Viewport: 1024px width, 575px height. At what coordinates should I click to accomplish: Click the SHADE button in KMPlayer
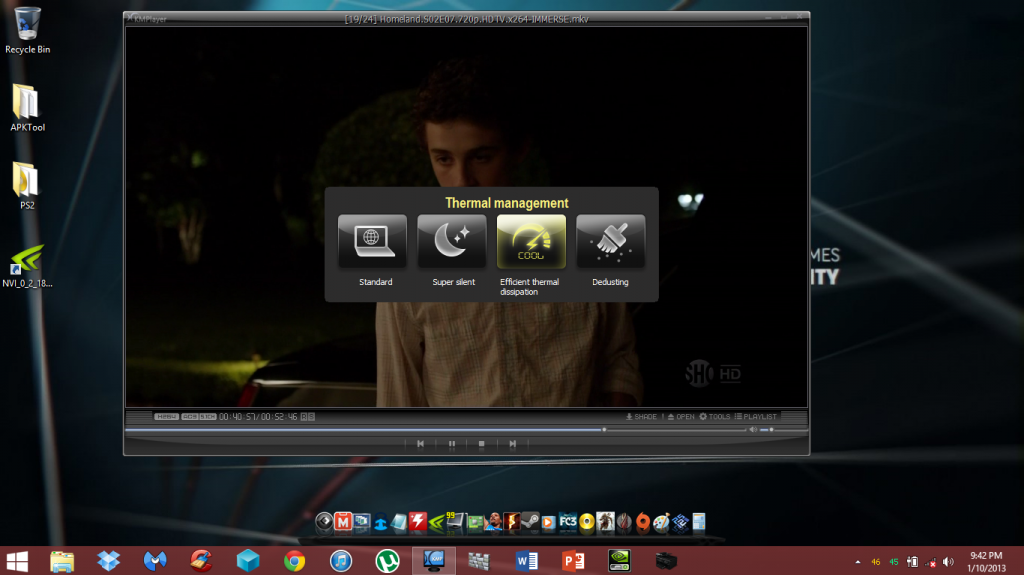[641, 416]
